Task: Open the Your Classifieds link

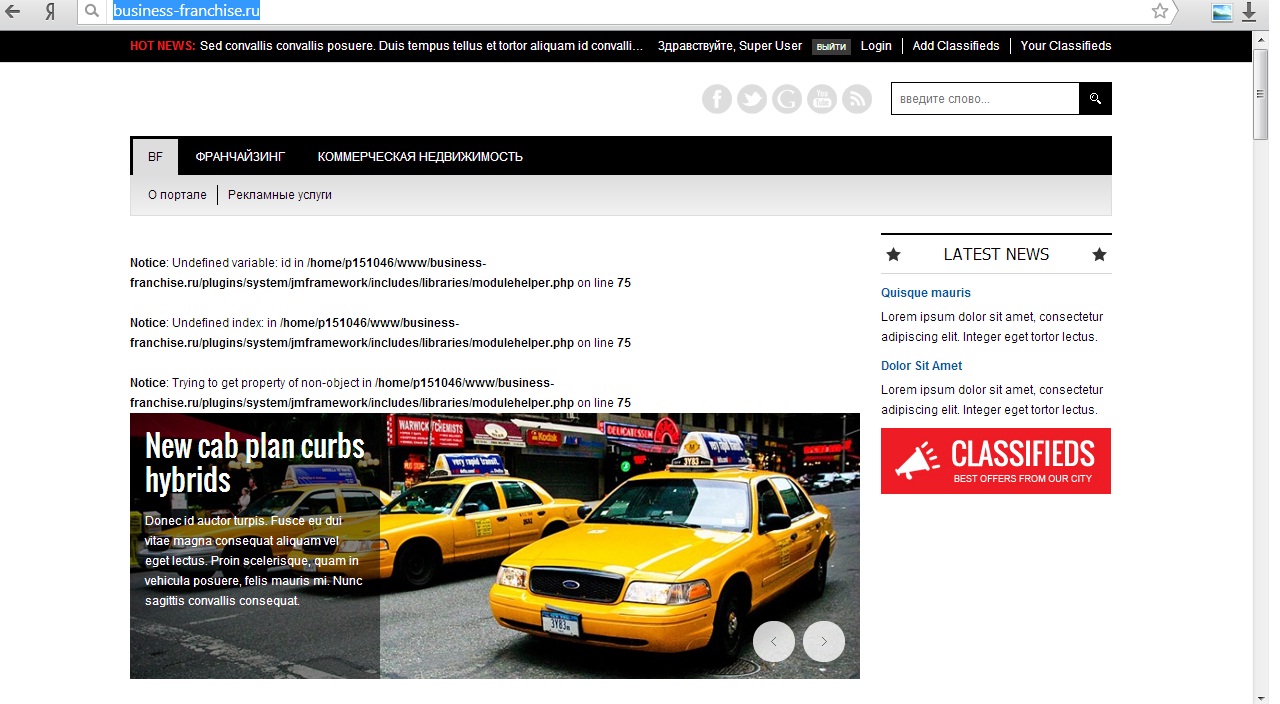Action: (1066, 46)
